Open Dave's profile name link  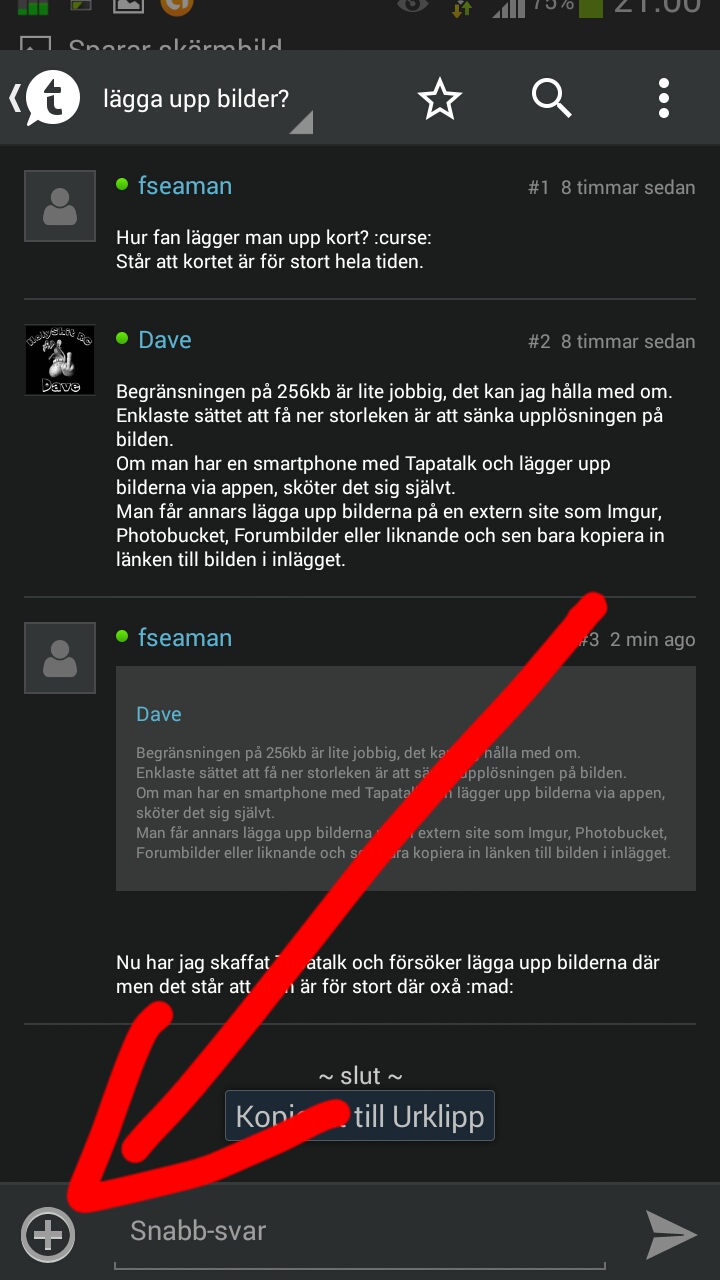click(x=165, y=340)
